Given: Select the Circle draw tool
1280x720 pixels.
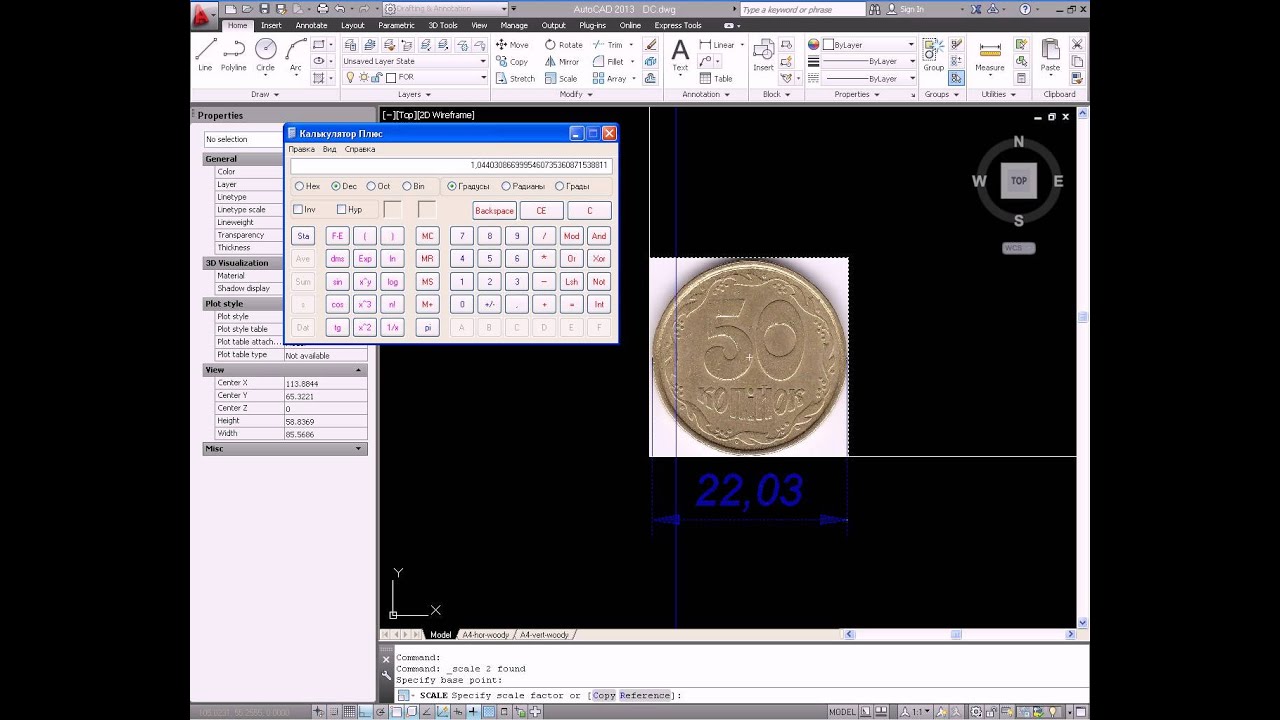Looking at the screenshot, I should coord(265,54).
